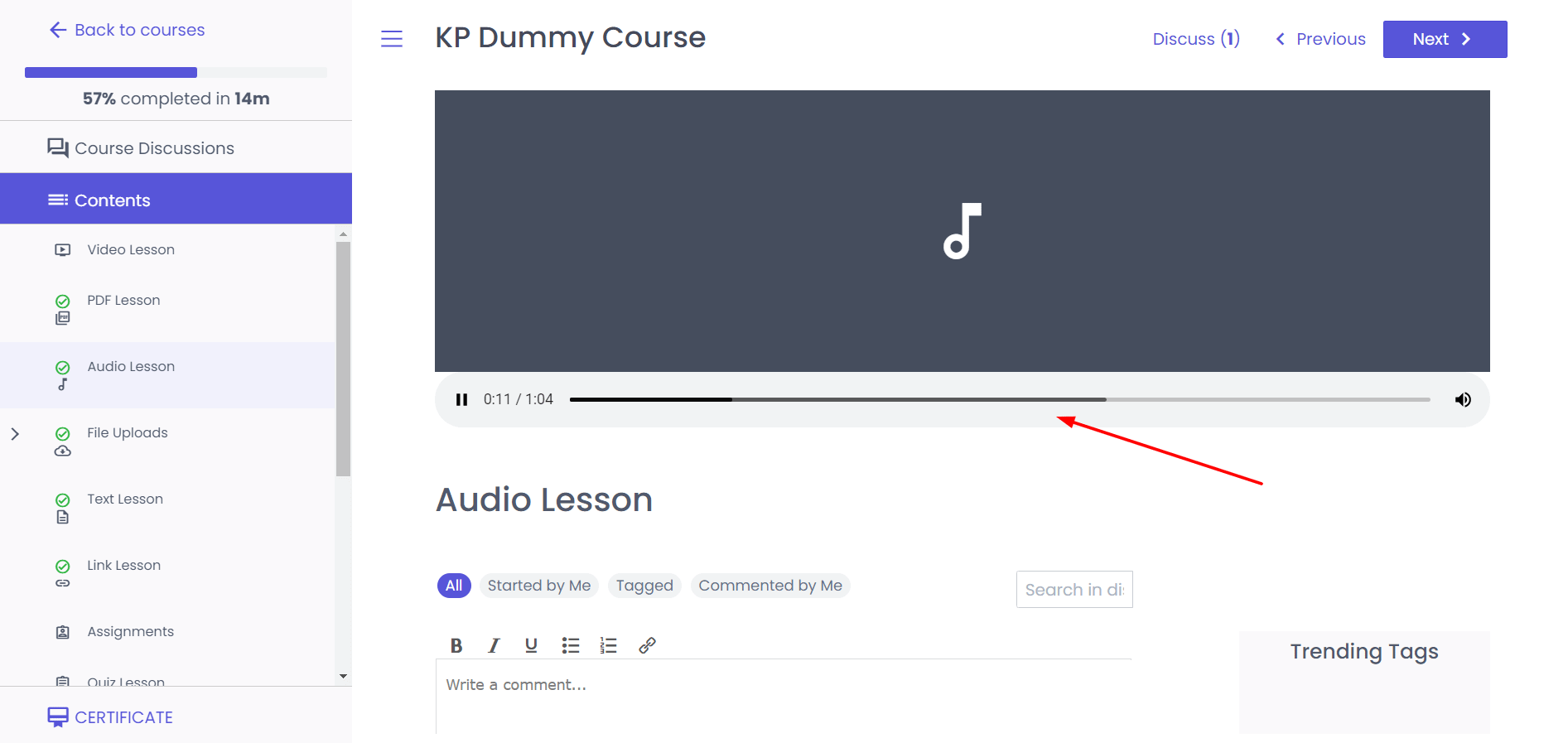This screenshot has width=1568, height=743.
Task: Click the Back to courses arrow icon
Action: [x=58, y=30]
